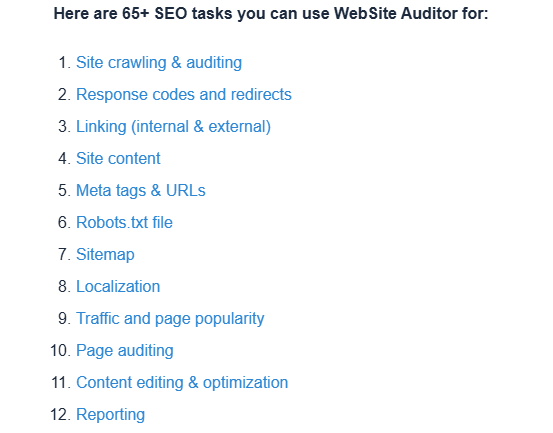
Task: Click list number 6 beside Robots.txt file
Action: (65, 222)
